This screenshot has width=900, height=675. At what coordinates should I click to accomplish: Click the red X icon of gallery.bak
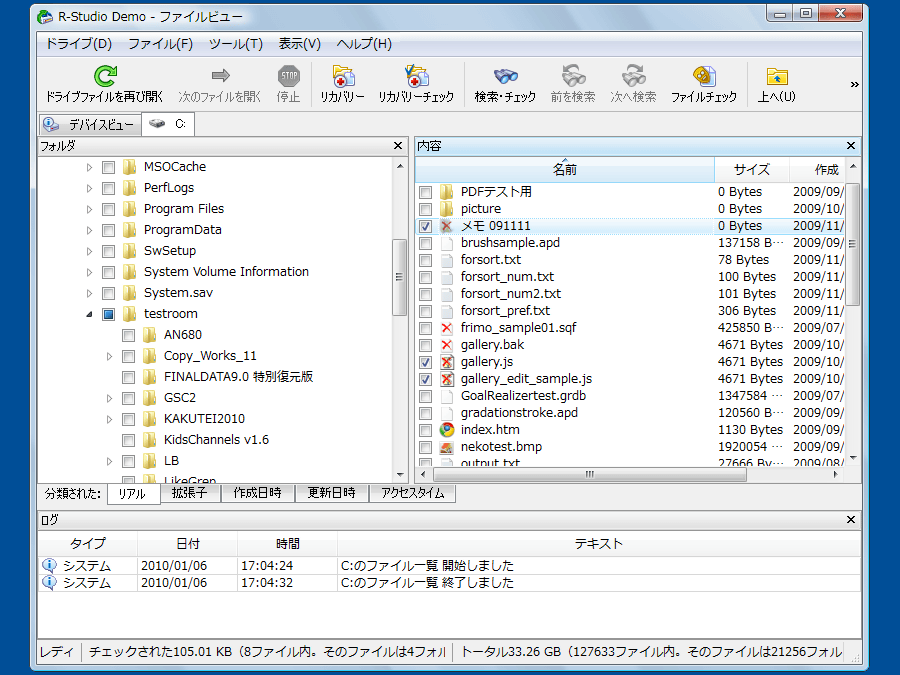pos(447,345)
